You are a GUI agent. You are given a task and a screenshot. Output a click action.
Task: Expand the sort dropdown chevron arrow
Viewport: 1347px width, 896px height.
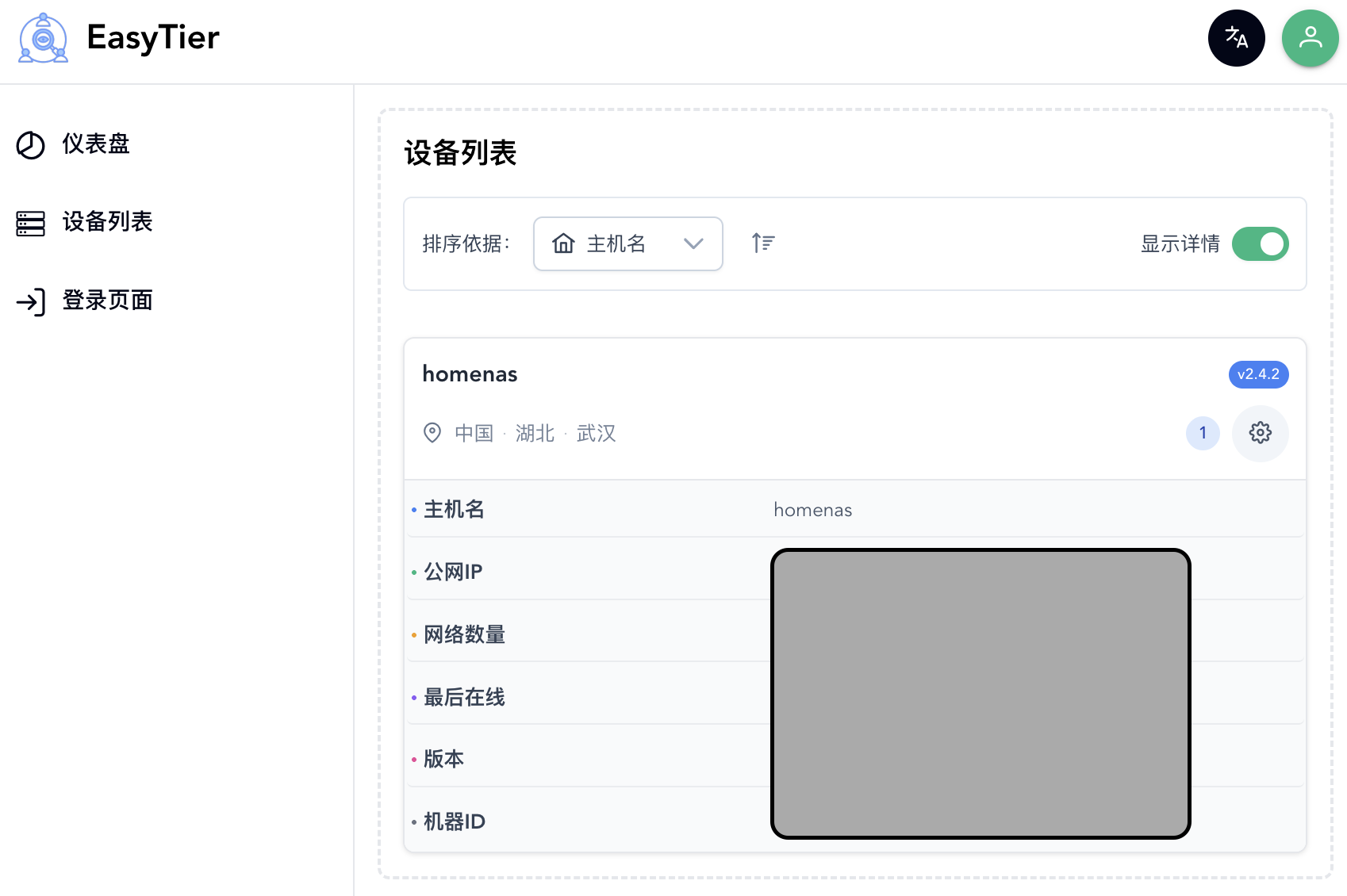pyautogui.click(x=693, y=243)
